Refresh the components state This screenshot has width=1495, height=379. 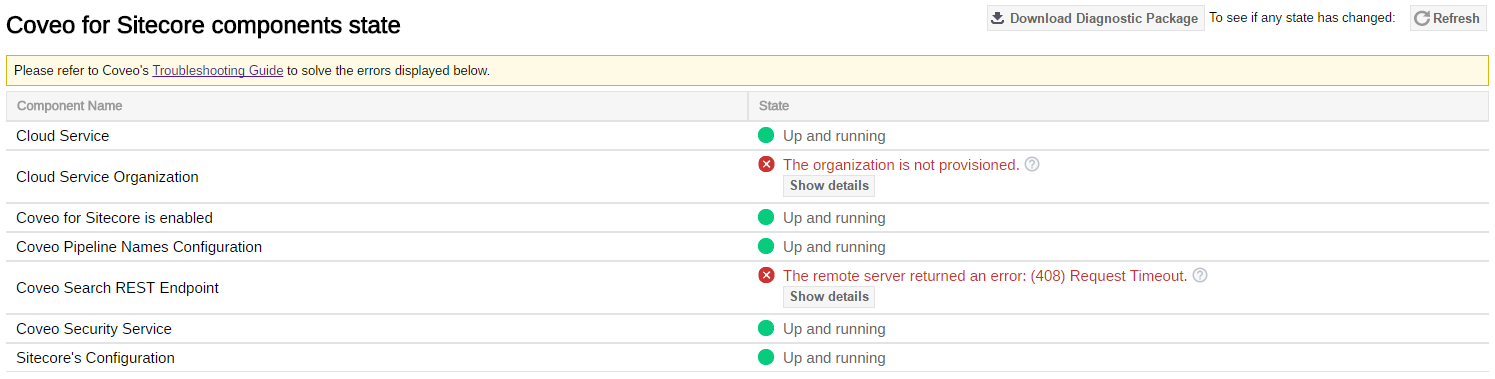(1448, 18)
